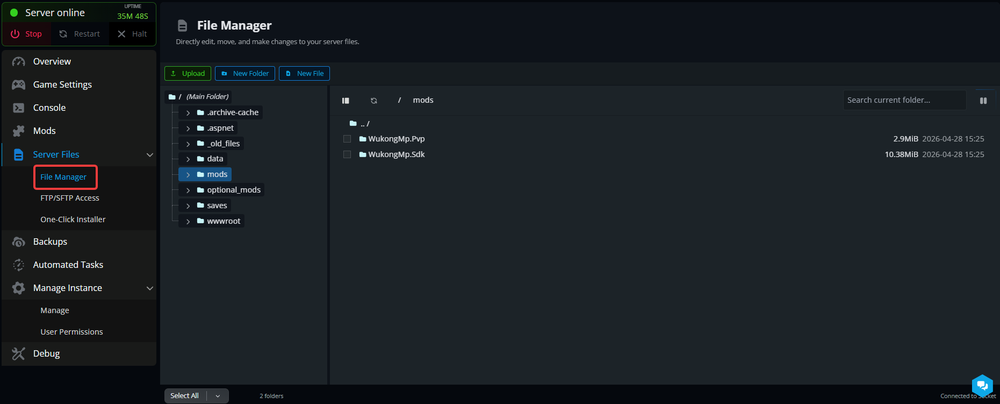The width and height of the screenshot is (1000, 404).
Task: Go up to the parent directory
Action: (365, 123)
